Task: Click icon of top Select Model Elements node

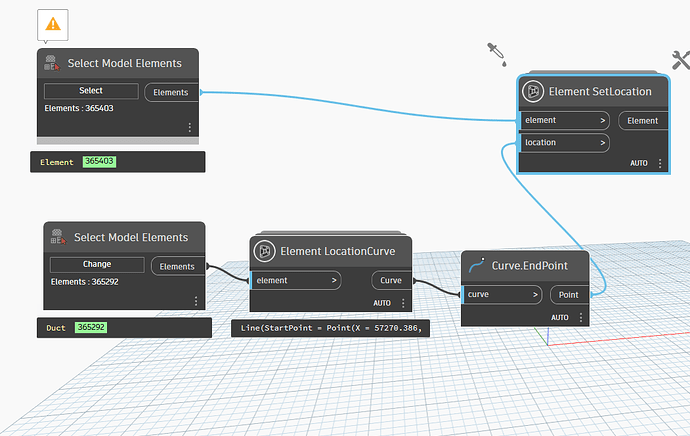Action: 52,63
